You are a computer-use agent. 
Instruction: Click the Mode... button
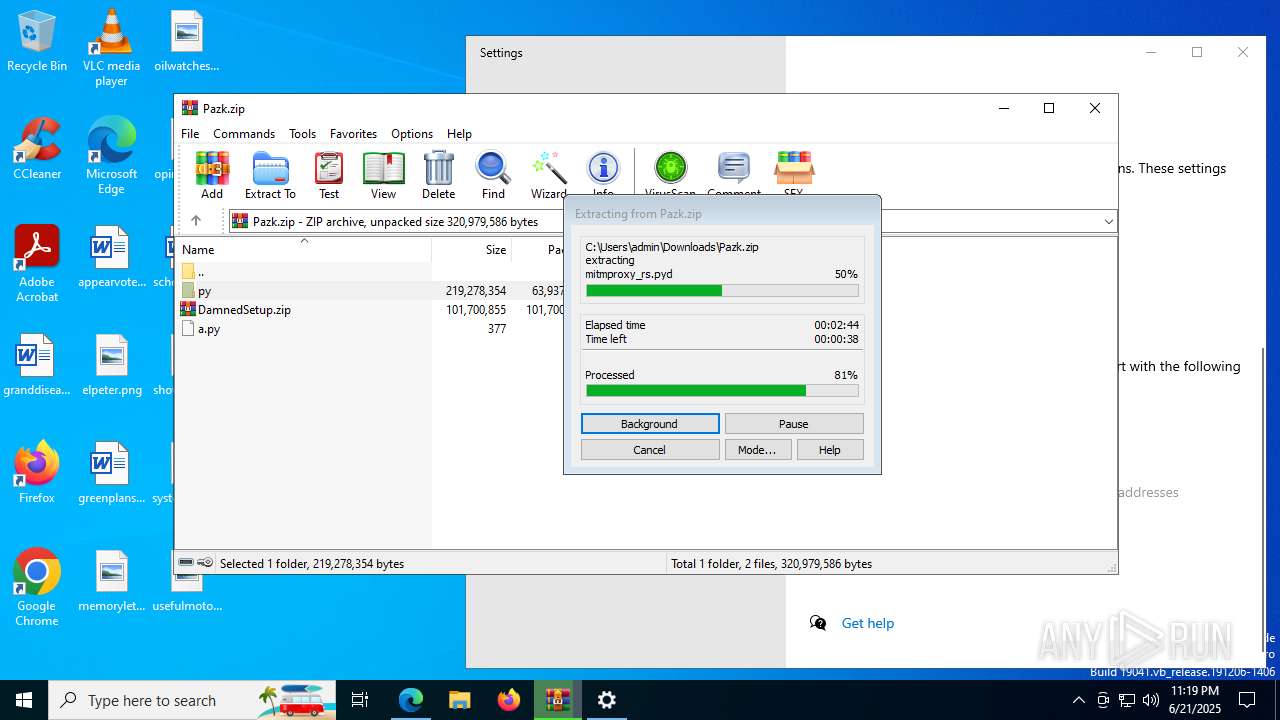click(x=757, y=450)
